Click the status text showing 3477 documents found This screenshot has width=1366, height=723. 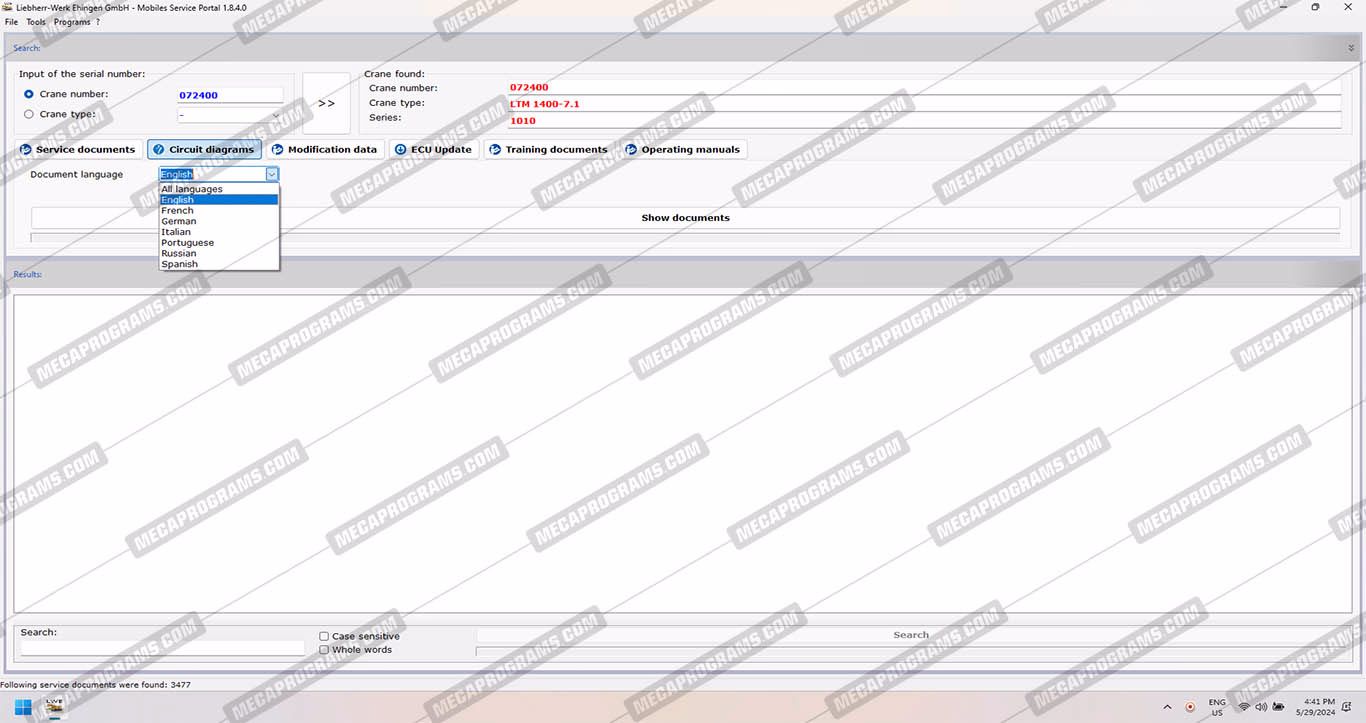tap(95, 685)
